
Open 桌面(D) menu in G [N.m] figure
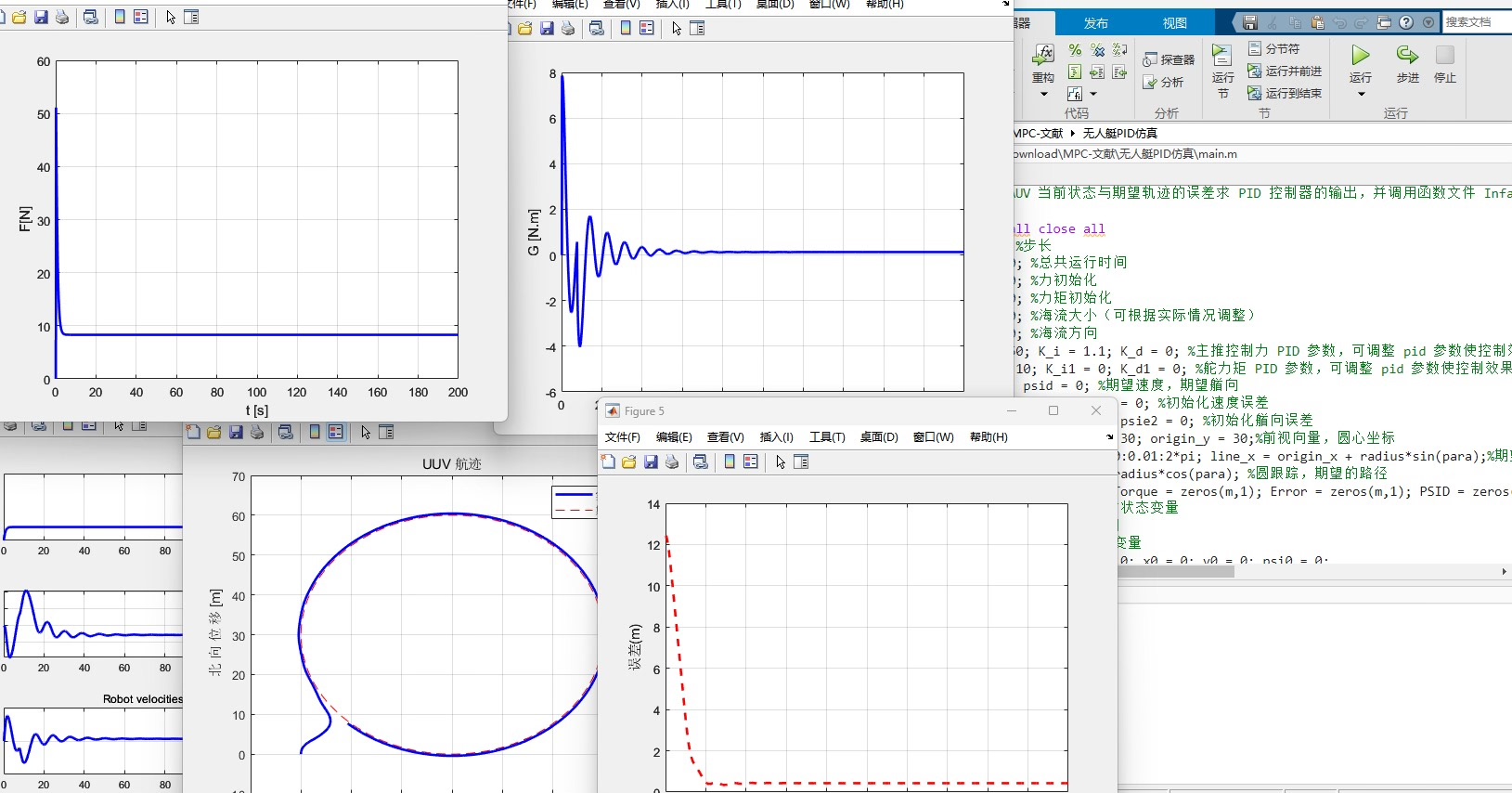click(775, 5)
